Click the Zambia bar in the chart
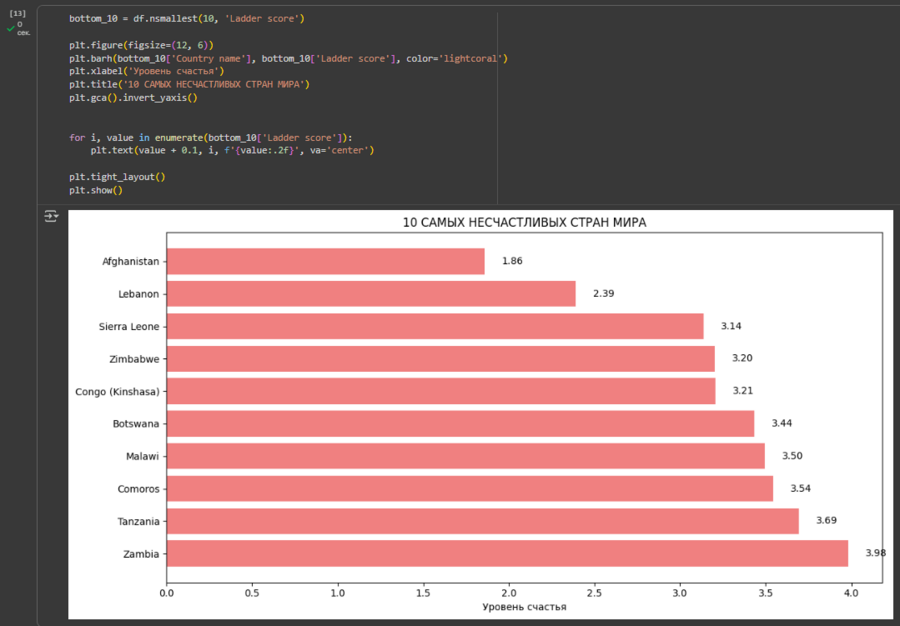Viewport: 900px width, 626px height. point(507,553)
